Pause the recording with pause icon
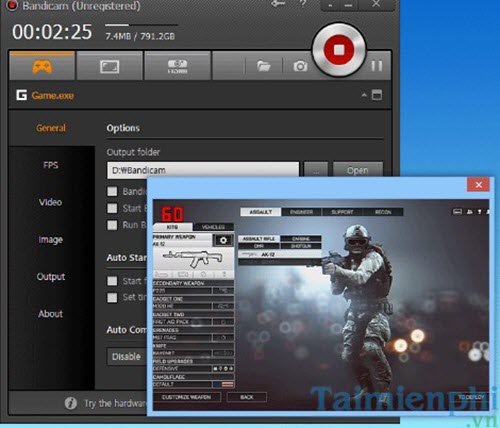This screenshot has height=428, width=500. 377,66
